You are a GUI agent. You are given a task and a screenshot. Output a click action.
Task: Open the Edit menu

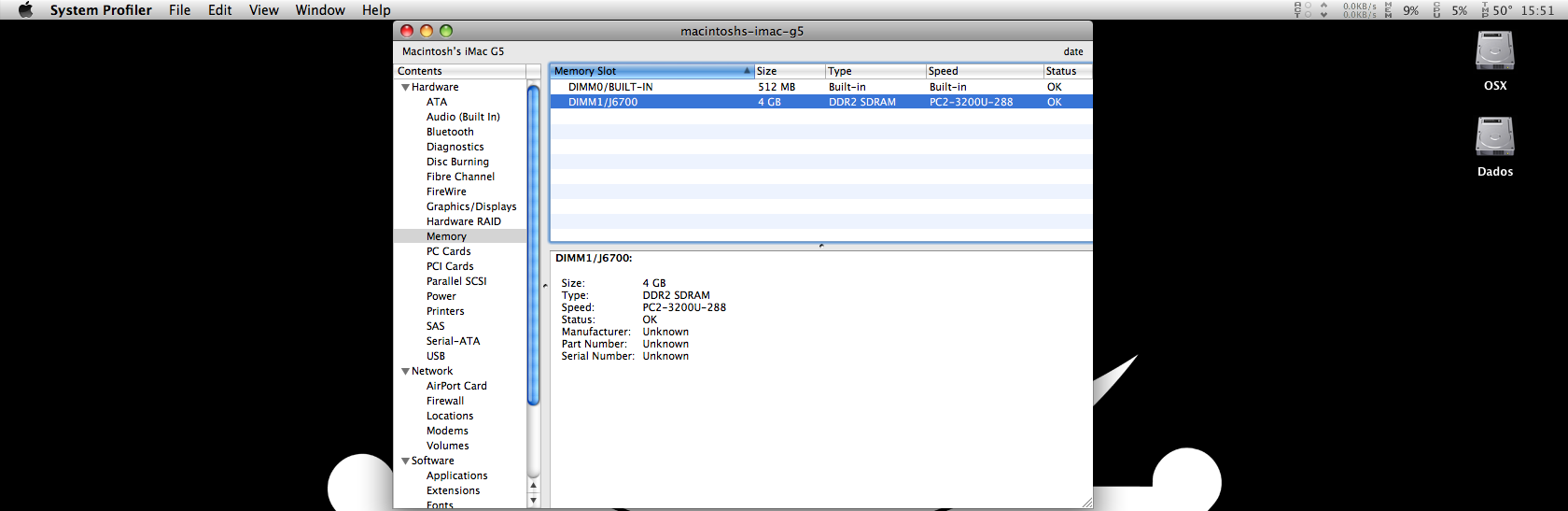tap(220, 10)
